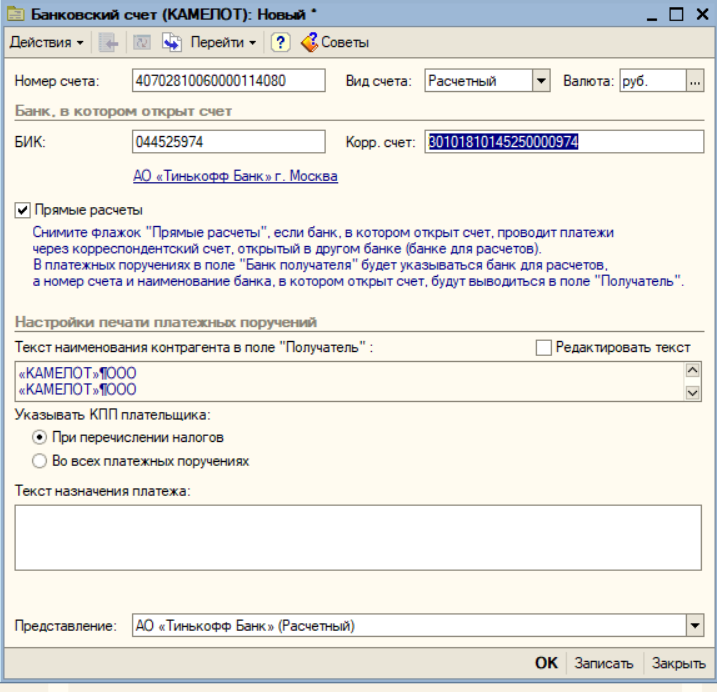Viewport: 717px width, 692px height.
Task: Close the window with the X icon
Action: [702, 14]
